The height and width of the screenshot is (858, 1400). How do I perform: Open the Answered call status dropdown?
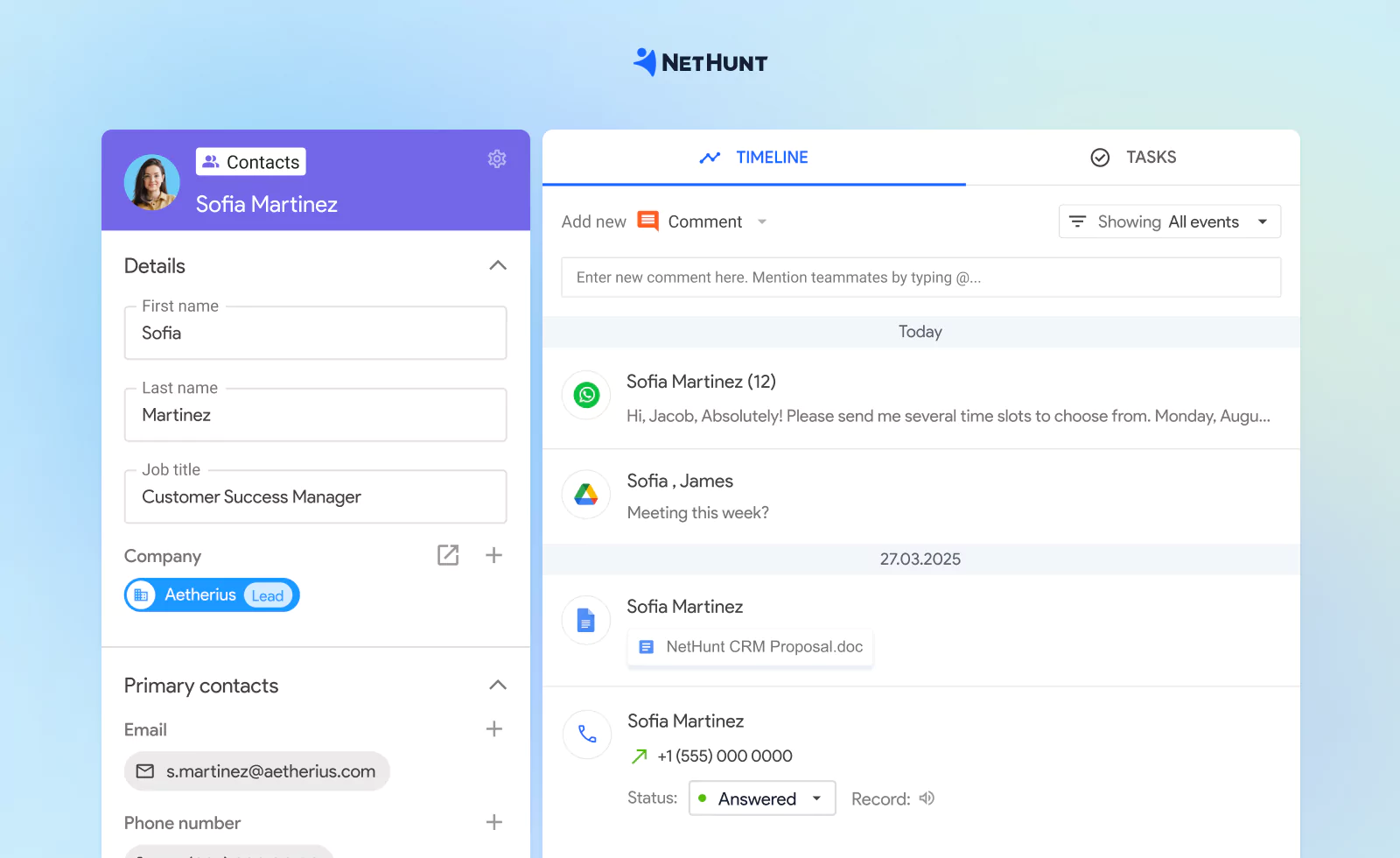(x=761, y=798)
